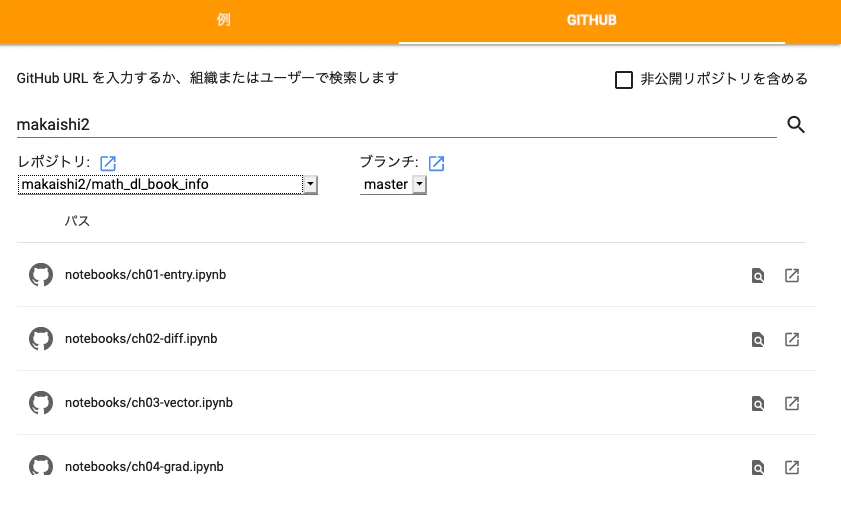Image resolution: width=841 pixels, height=511 pixels.
Task: Open ch03-vector.ipynb in new tab icon
Action: click(x=792, y=403)
